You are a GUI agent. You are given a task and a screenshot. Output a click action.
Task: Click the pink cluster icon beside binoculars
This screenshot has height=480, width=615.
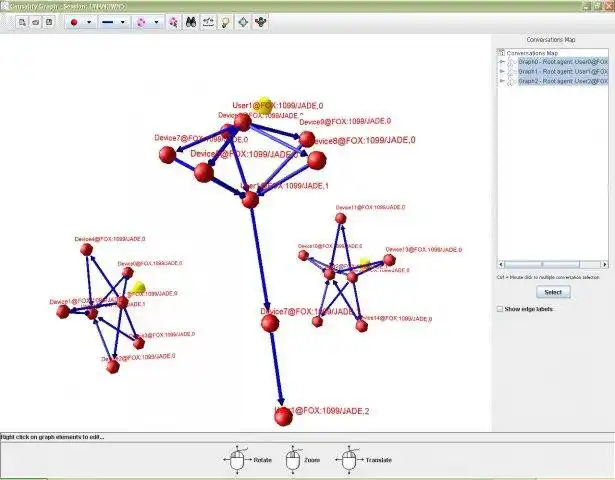click(174, 22)
